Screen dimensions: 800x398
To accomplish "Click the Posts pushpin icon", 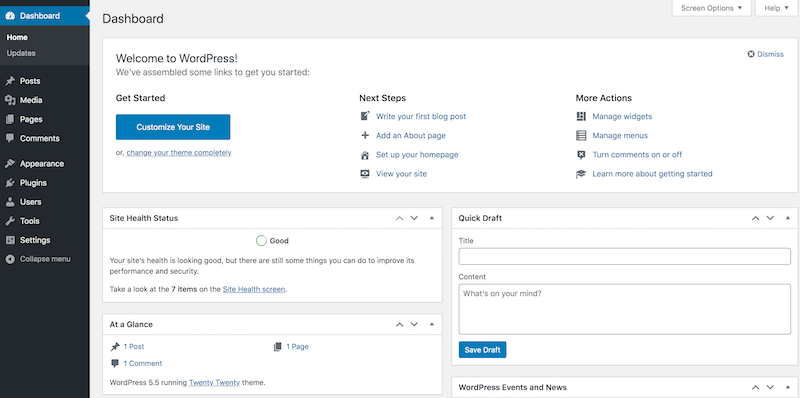I will pyautogui.click(x=10, y=81).
